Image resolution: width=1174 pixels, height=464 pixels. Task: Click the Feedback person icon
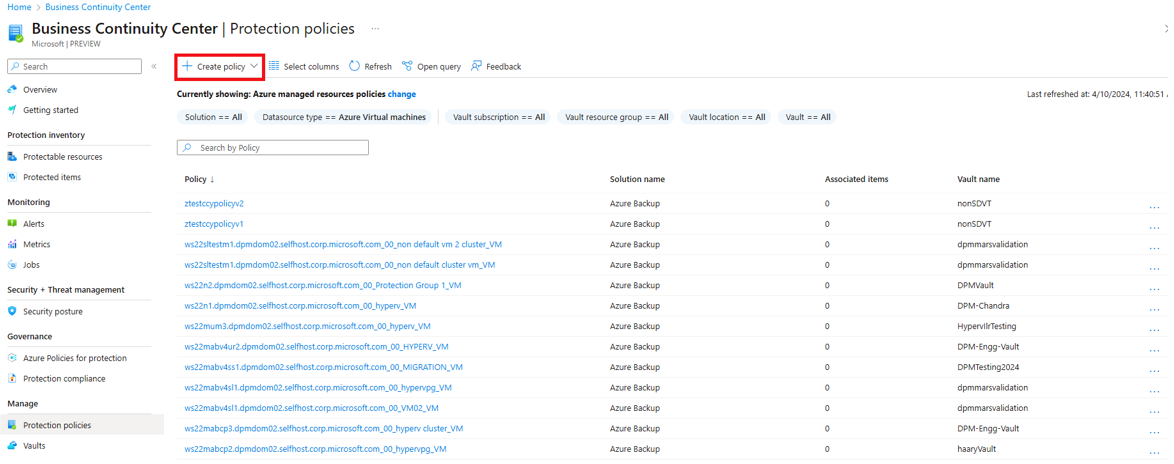coord(476,67)
